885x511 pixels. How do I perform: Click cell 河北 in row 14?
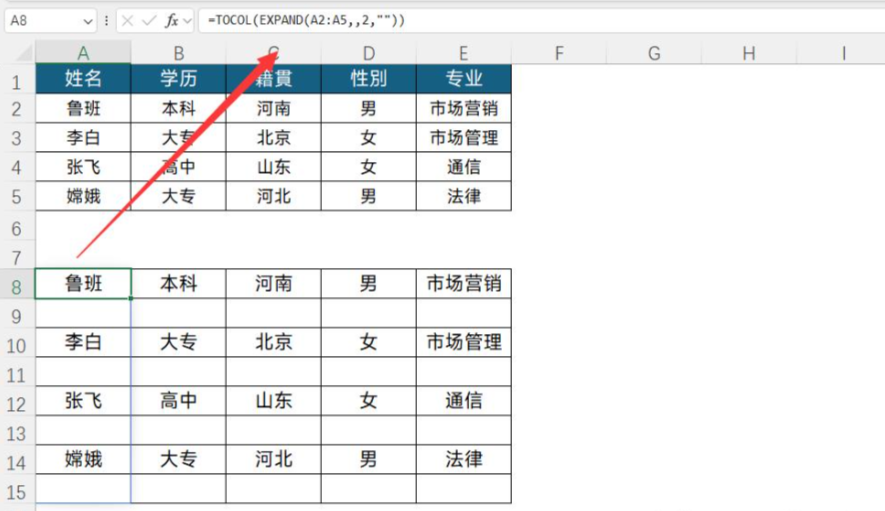click(x=273, y=460)
